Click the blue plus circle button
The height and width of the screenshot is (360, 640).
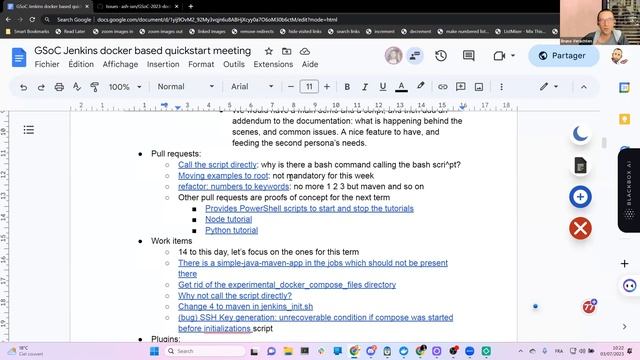tap(580, 197)
